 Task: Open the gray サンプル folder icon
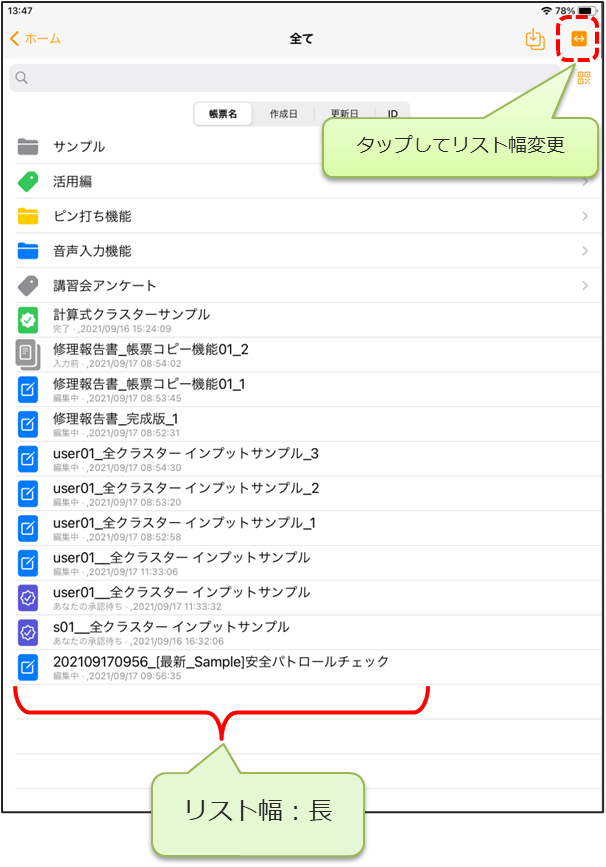[x=28, y=147]
